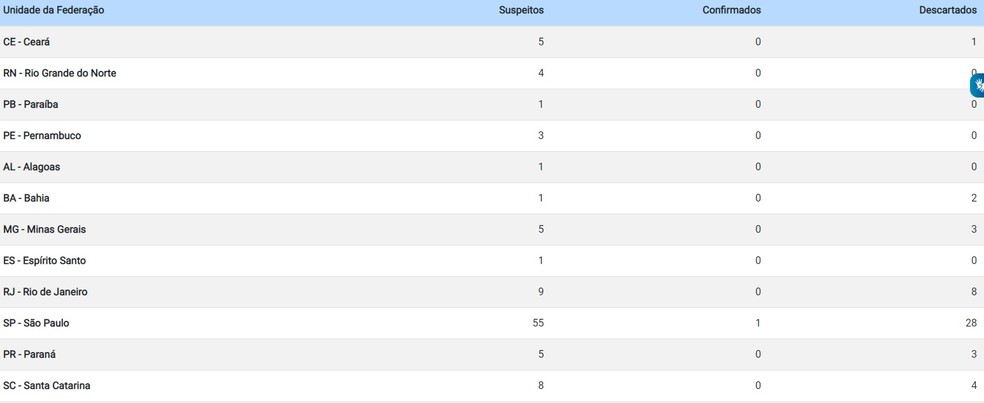Click the Confirmados column header
The height and width of the screenshot is (403, 984).
[x=731, y=10]
